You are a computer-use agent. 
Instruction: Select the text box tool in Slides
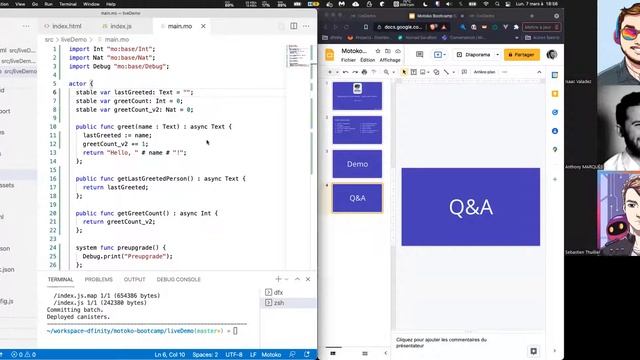pyautogui.click(x=413, y=72)
